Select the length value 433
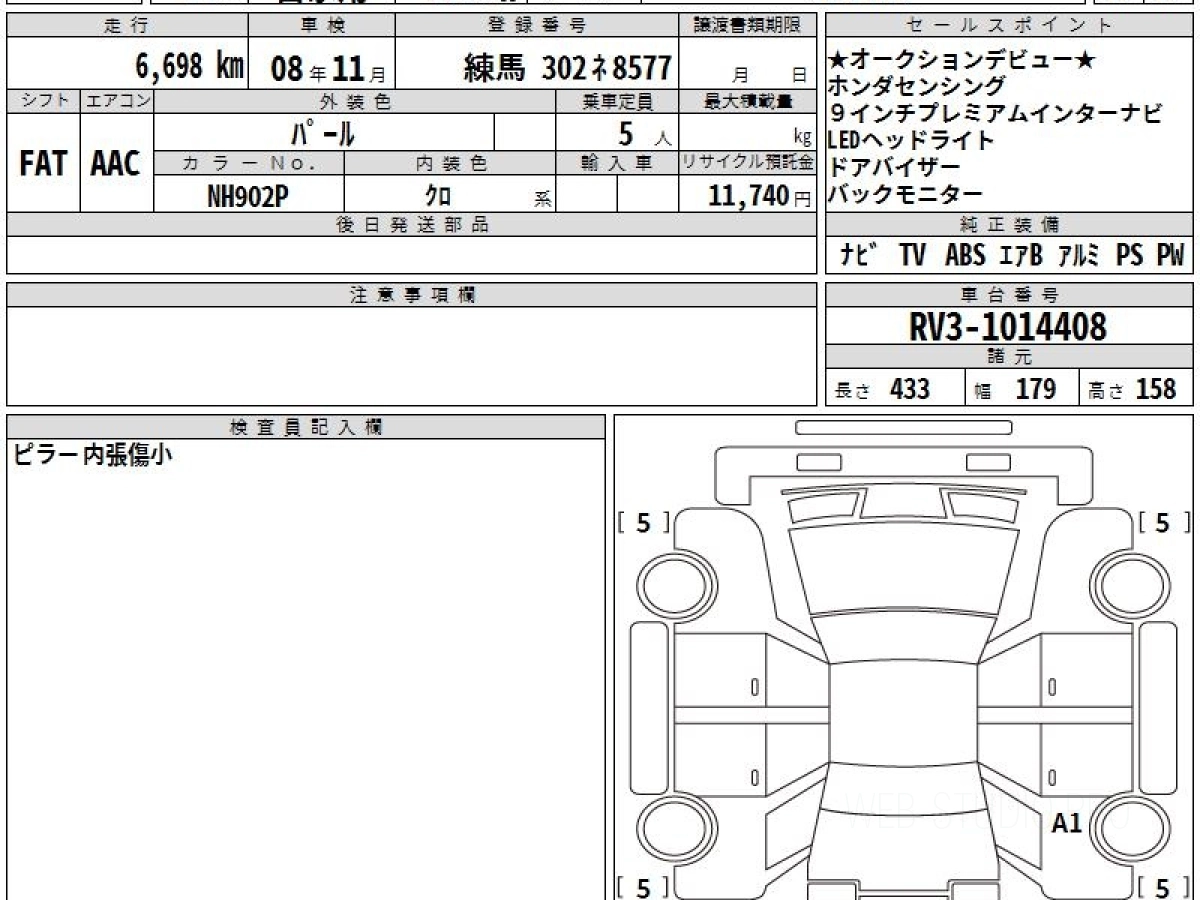The image size is (1200, 900). click(910, 389)
